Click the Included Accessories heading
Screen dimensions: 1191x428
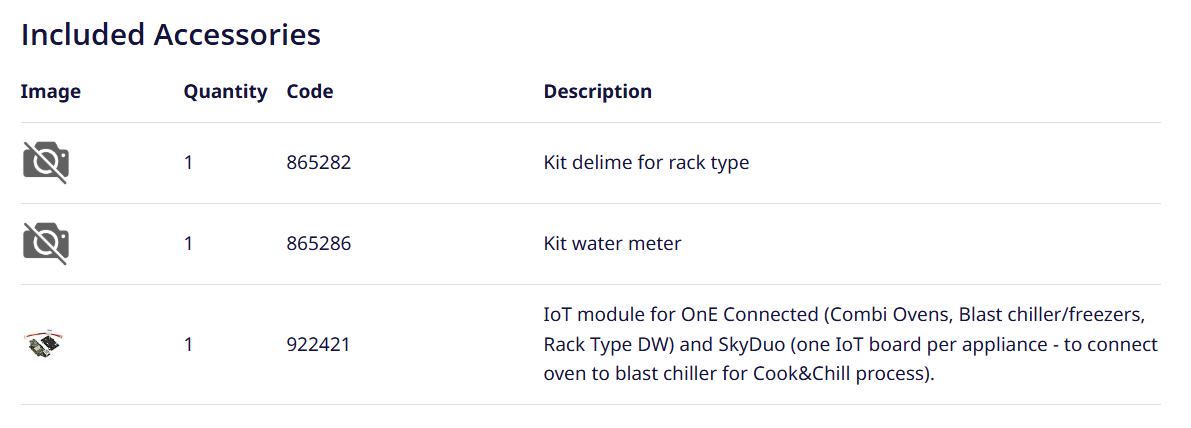(170, 35)
